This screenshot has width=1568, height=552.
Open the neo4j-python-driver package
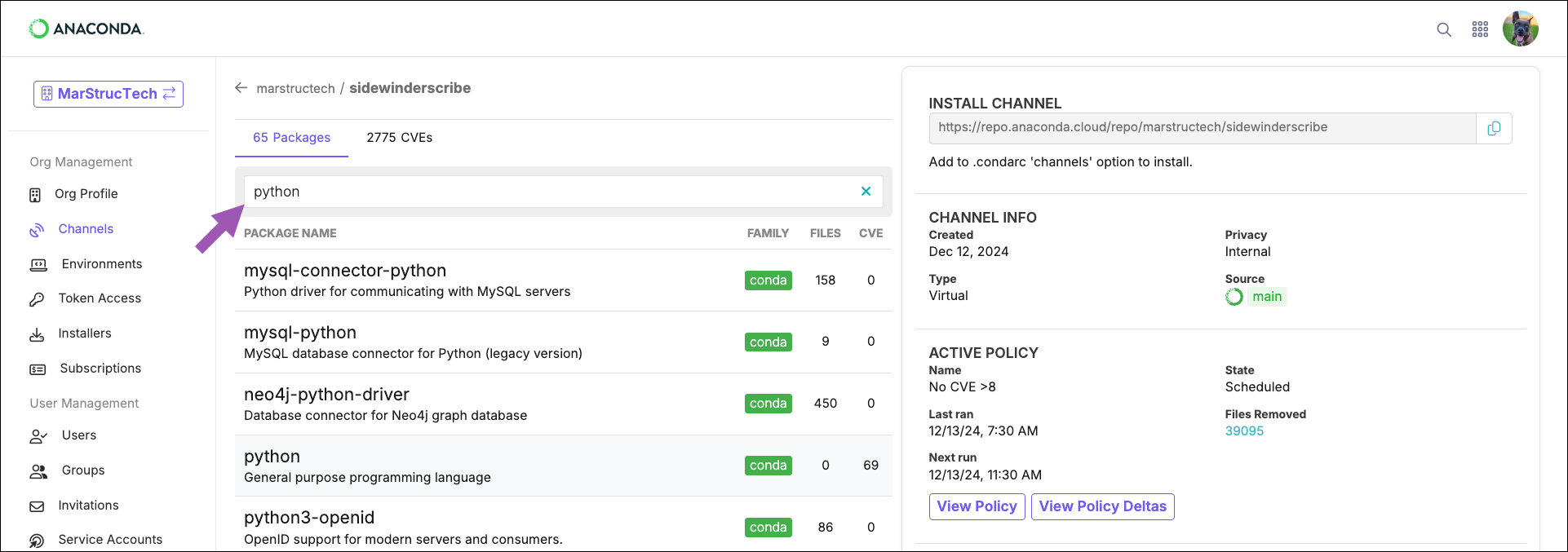(x=326, y=395)
